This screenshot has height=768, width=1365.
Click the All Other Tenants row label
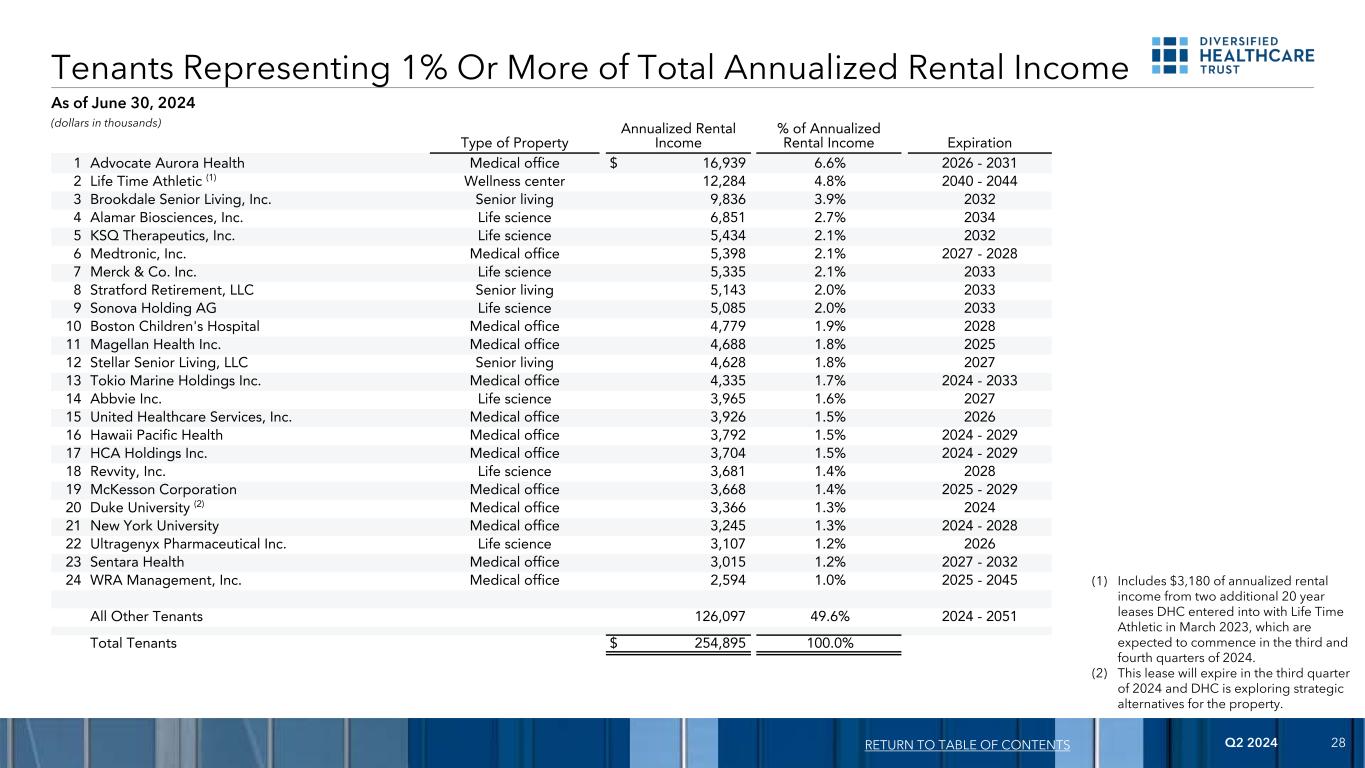coord(146,616)
